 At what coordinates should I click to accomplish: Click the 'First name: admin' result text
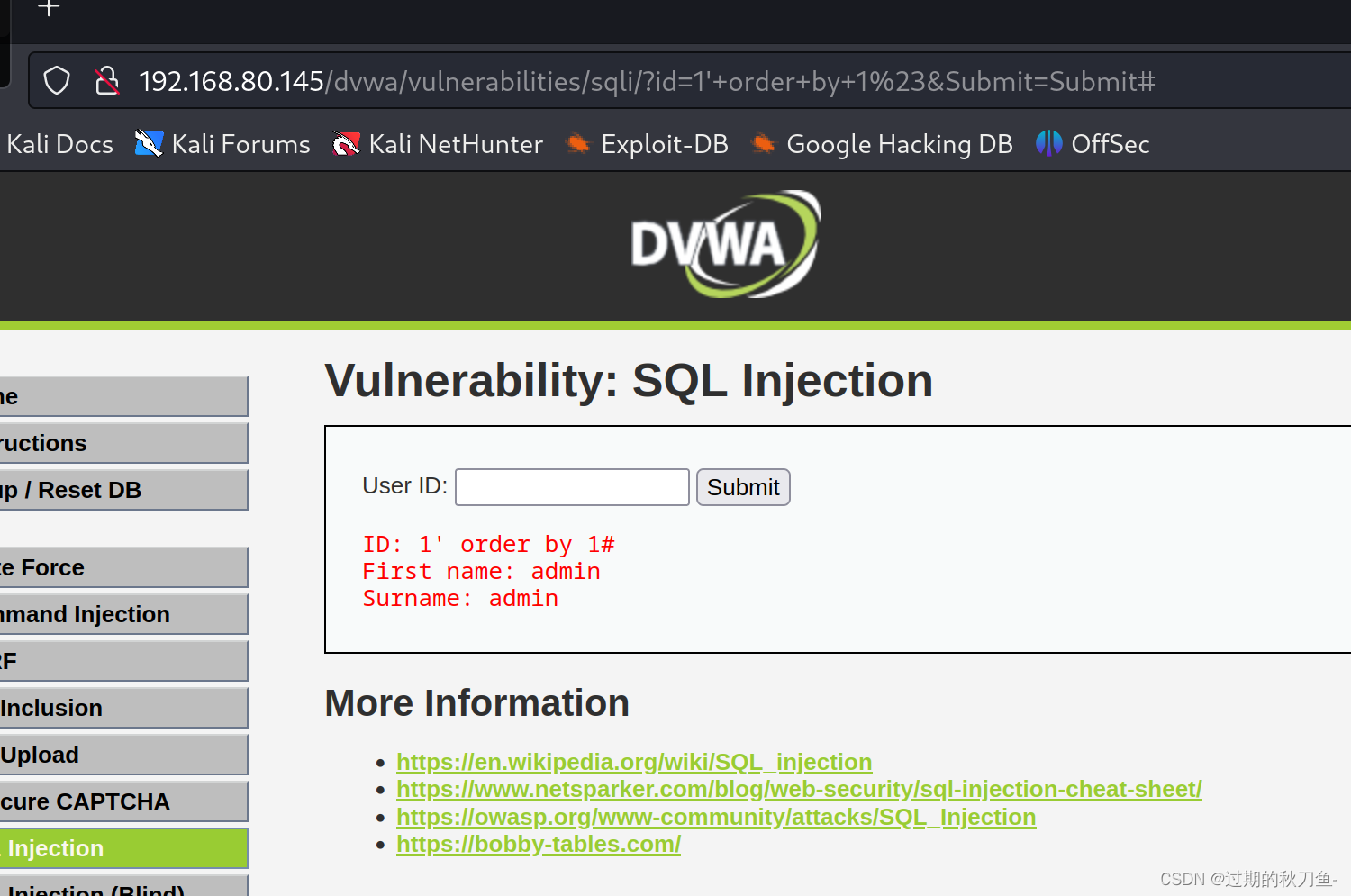tap(481, 572)
